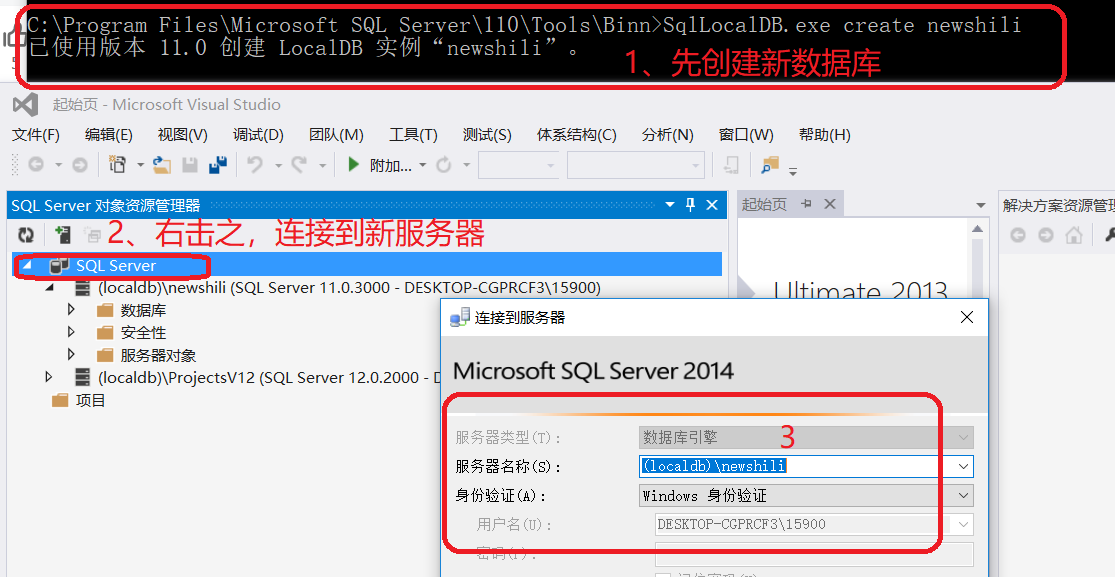Pin the SQL Server 对象资源管理器 panel
The image size is (1115, 577).
[x=690, y=205]
